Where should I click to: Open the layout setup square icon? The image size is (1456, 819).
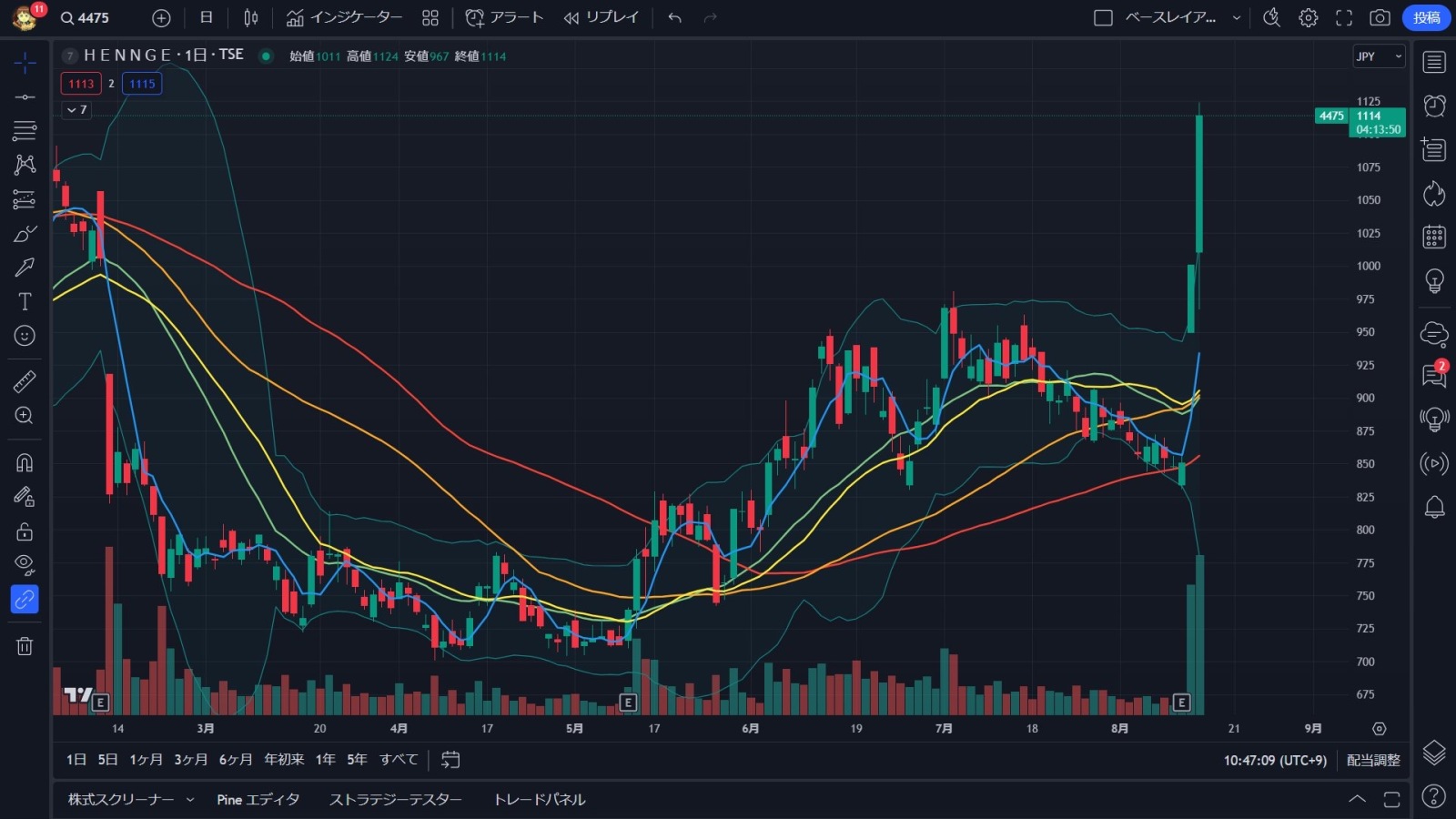point(1103,17)
